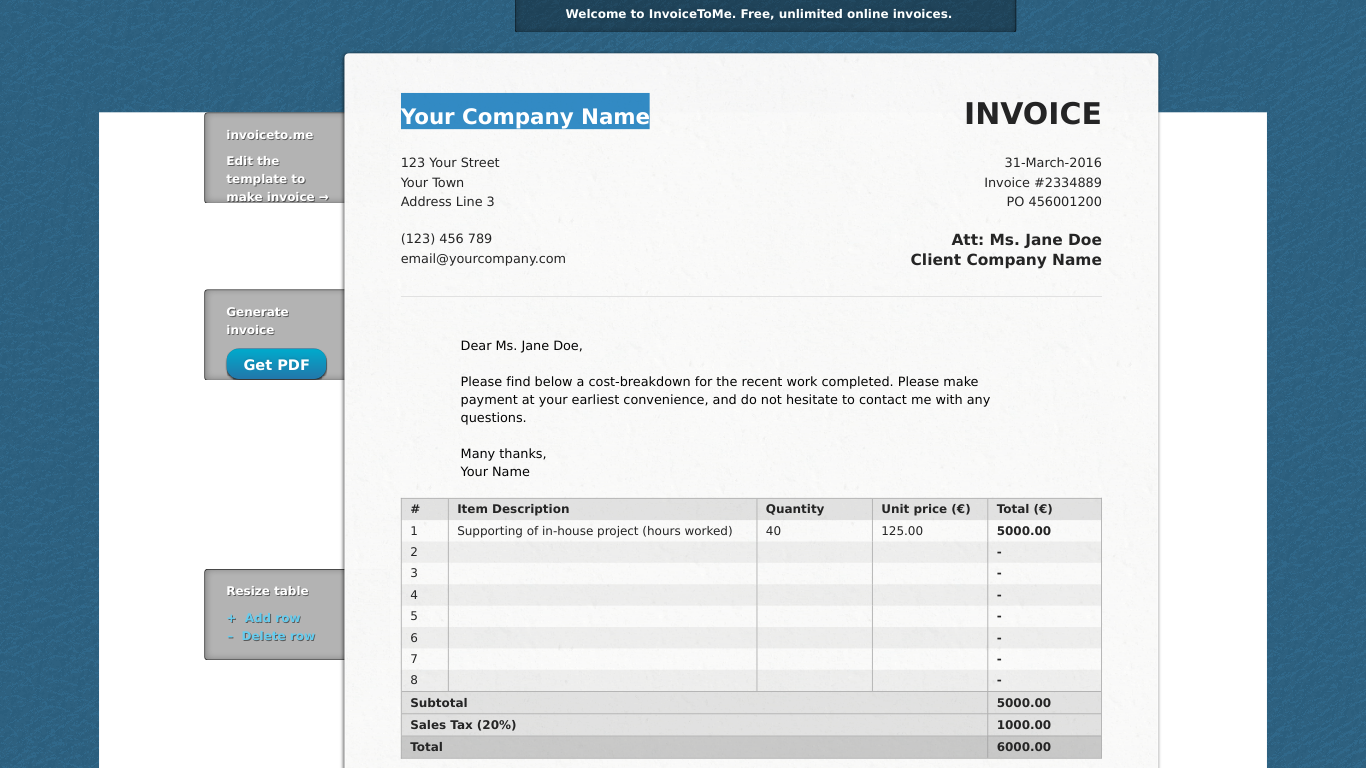1366x768 pixels.
Task: Click the item description cell in row 7
Action: click(602, 659)
